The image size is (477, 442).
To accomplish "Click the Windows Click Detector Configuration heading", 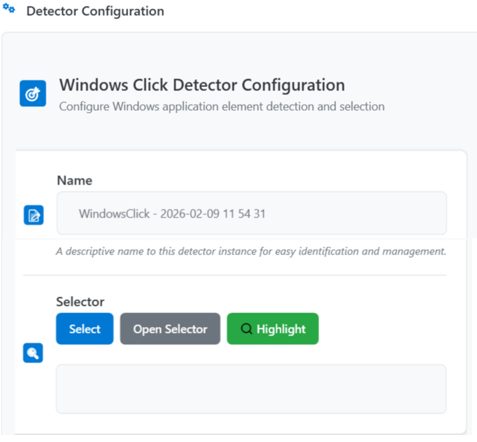I will tap(202, 85).
